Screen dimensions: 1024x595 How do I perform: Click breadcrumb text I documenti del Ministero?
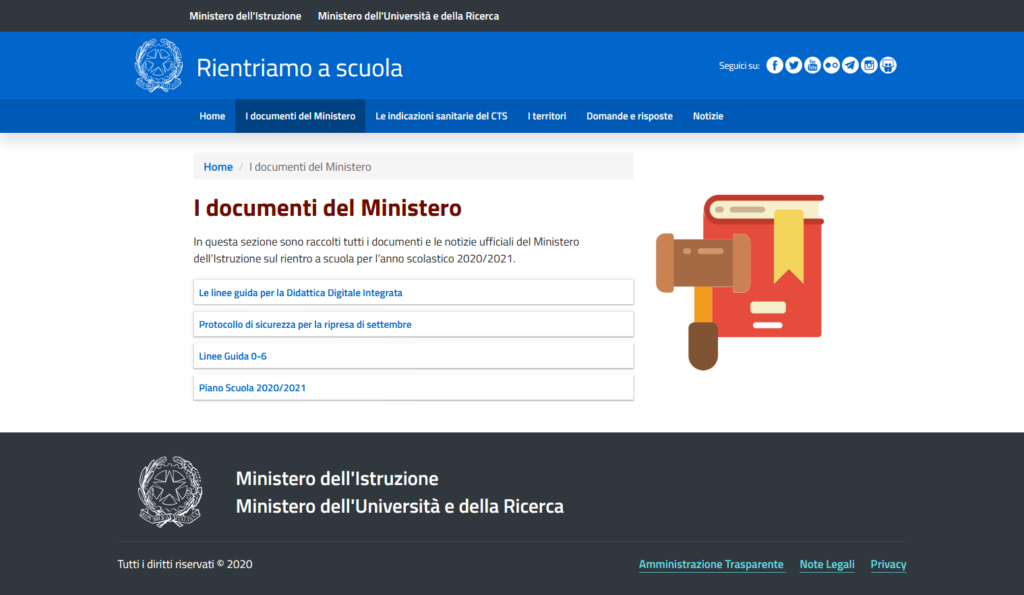310,167
